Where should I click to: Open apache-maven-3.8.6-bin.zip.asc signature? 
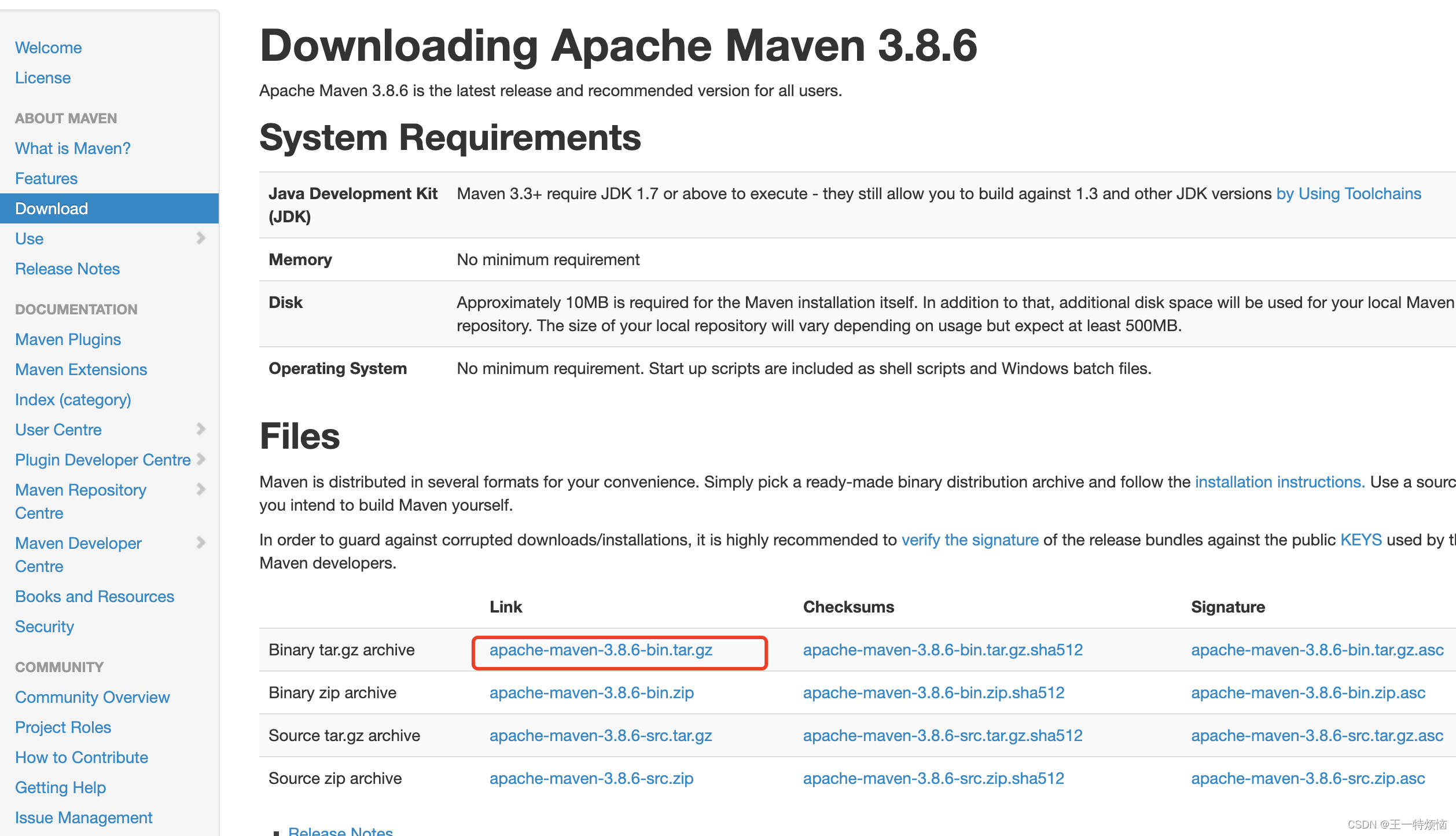click(1308, 692)
